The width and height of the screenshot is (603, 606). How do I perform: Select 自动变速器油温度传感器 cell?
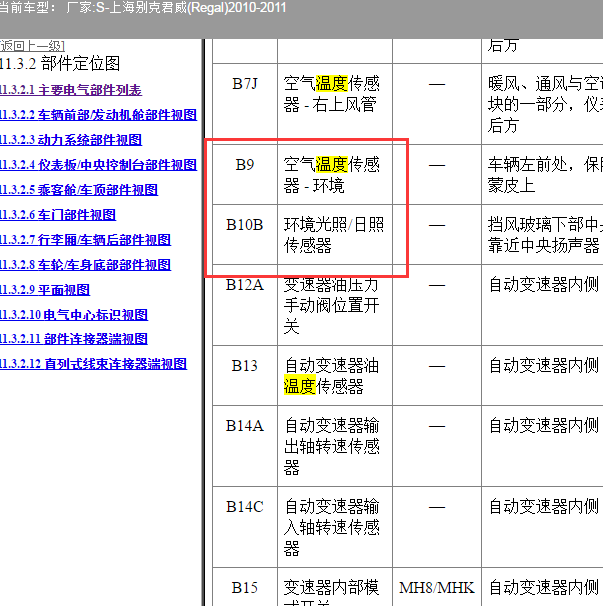pos(335,376)
